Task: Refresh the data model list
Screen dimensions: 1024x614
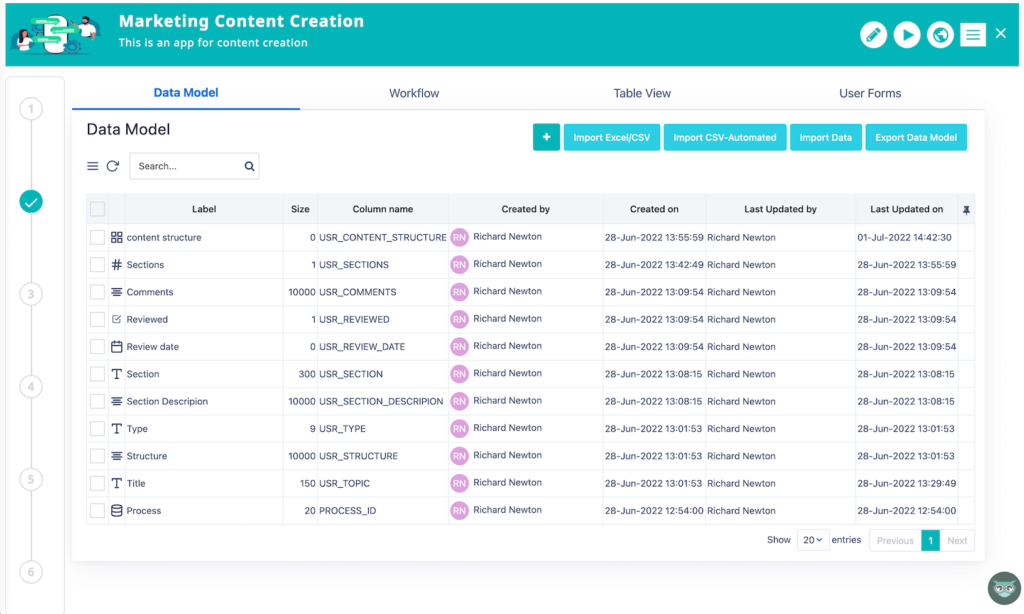Action: 112,165
